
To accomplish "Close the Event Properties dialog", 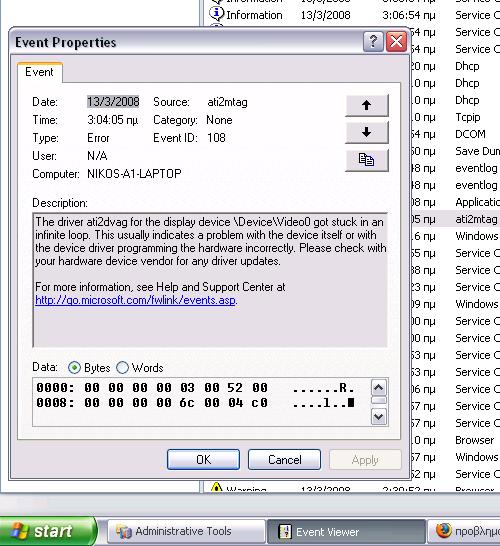I will (396, 42).
